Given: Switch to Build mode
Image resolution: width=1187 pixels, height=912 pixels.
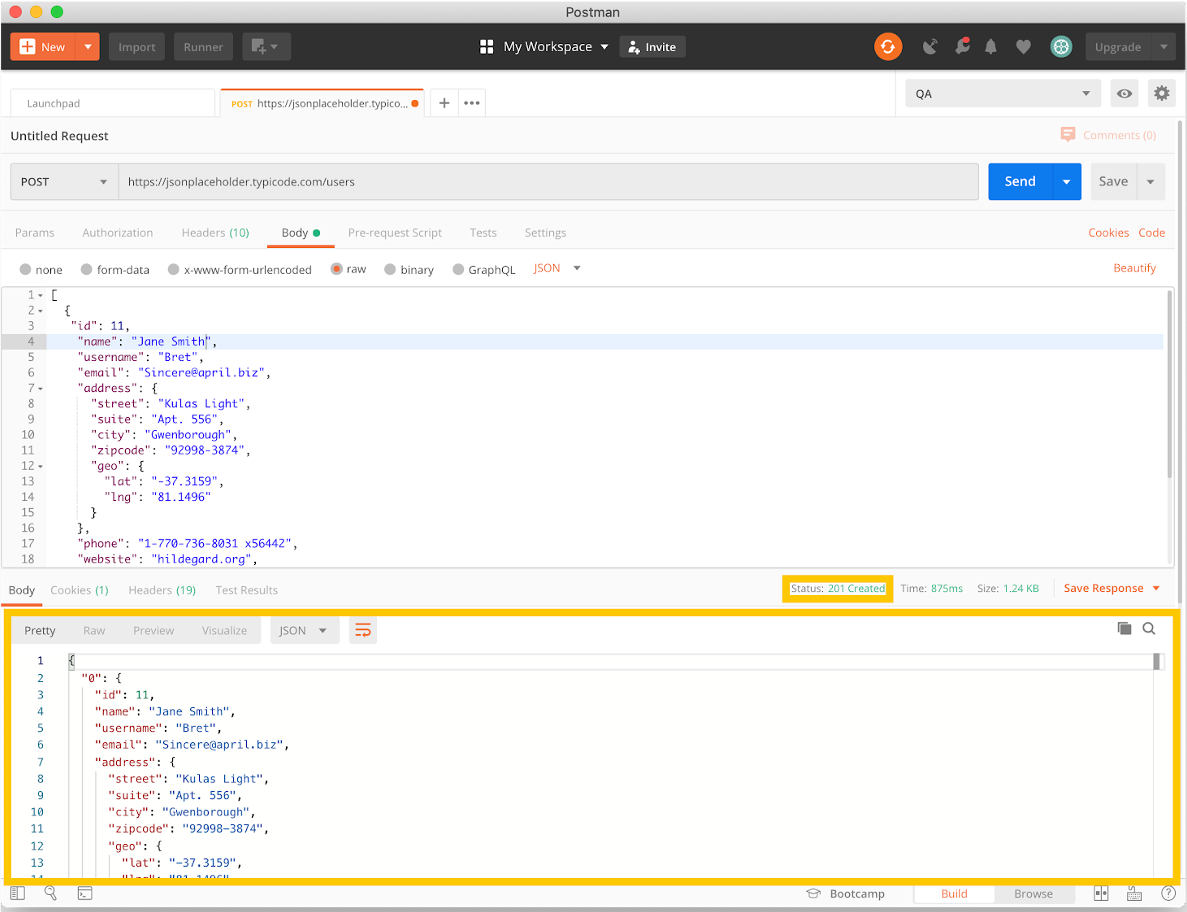Looking at the screenshot, I should [954, 894].
